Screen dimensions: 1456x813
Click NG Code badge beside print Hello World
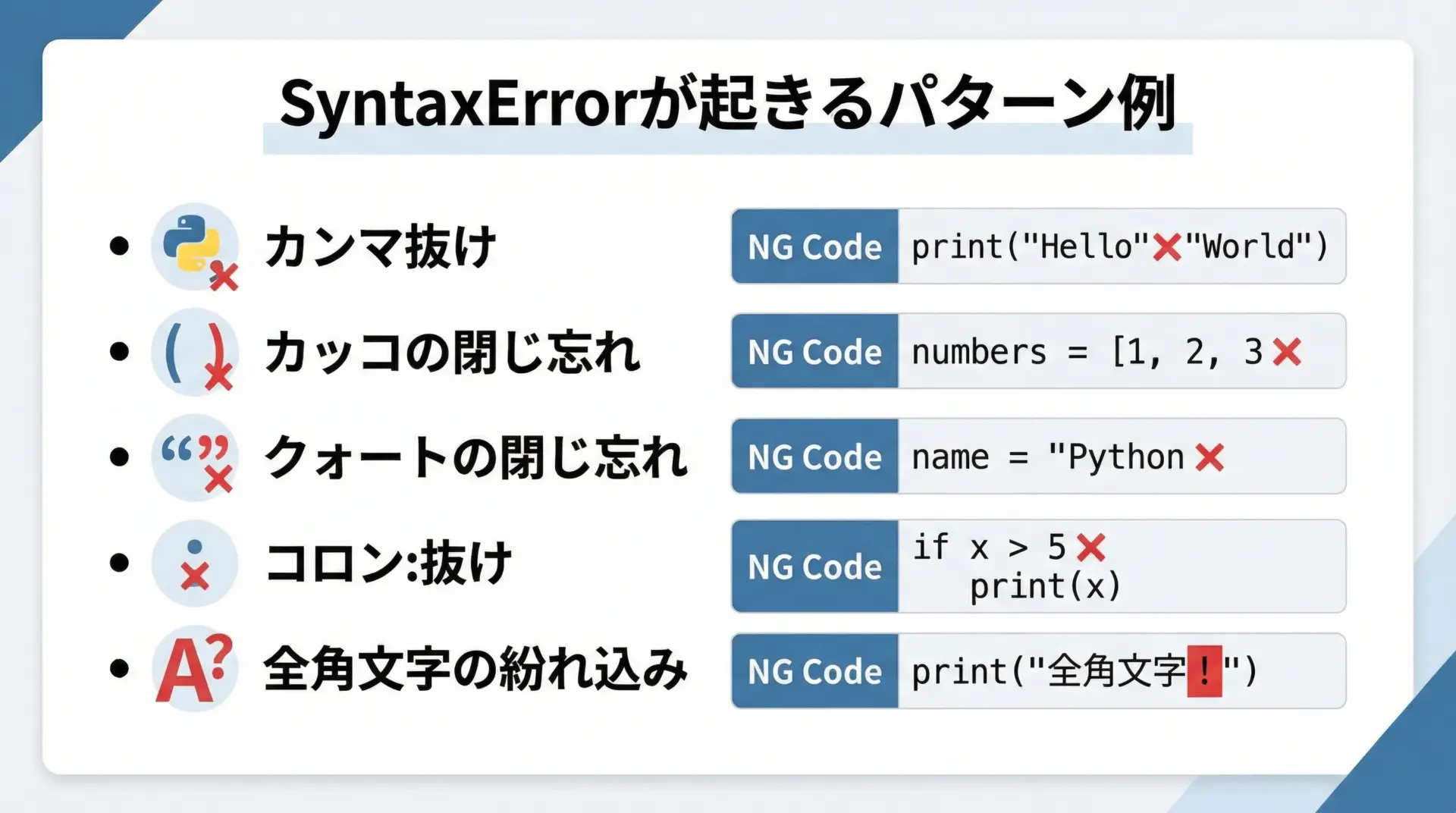click(x=815, y=247)
